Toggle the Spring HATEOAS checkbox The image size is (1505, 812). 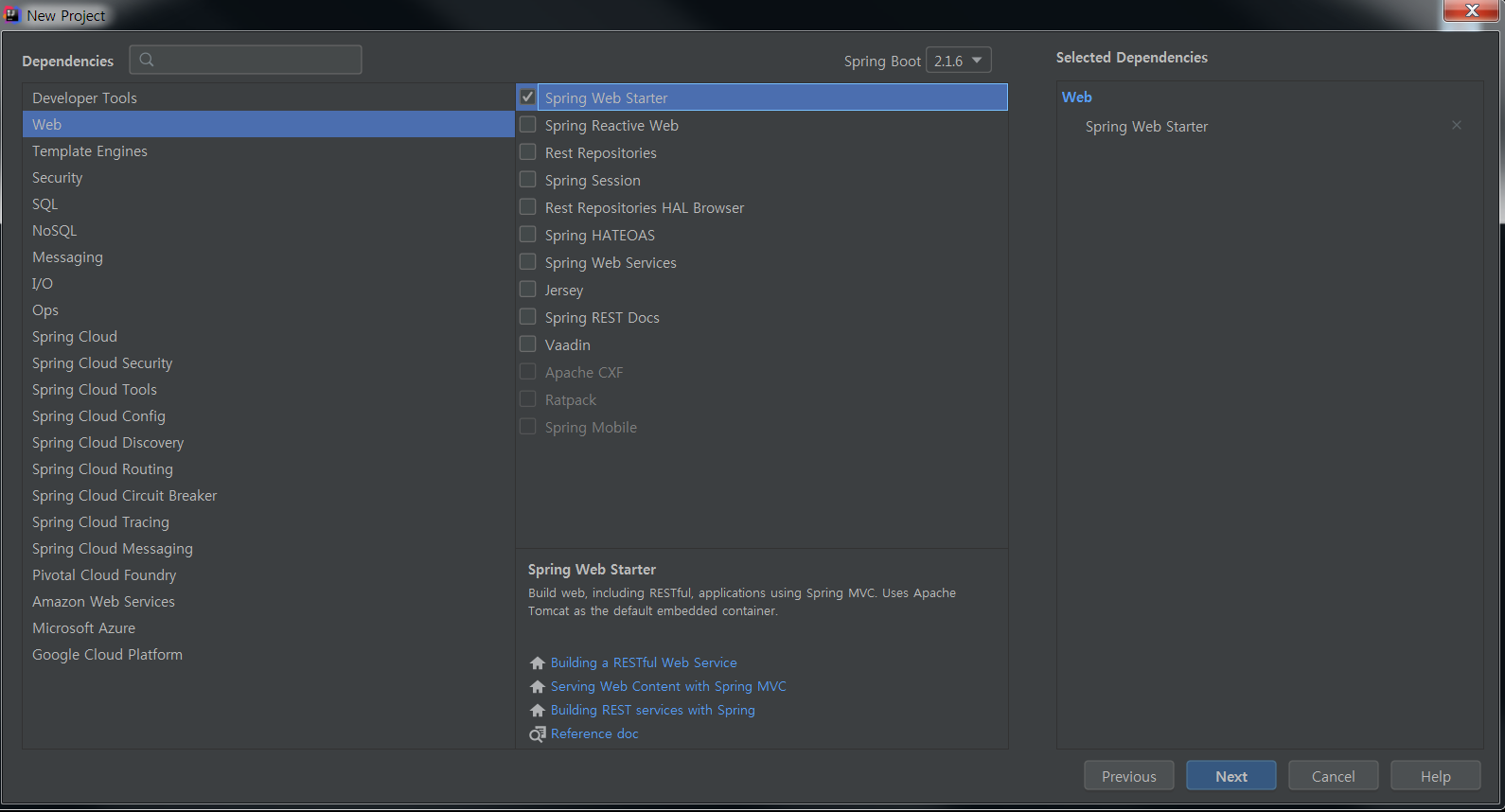[x=528, y=234]
